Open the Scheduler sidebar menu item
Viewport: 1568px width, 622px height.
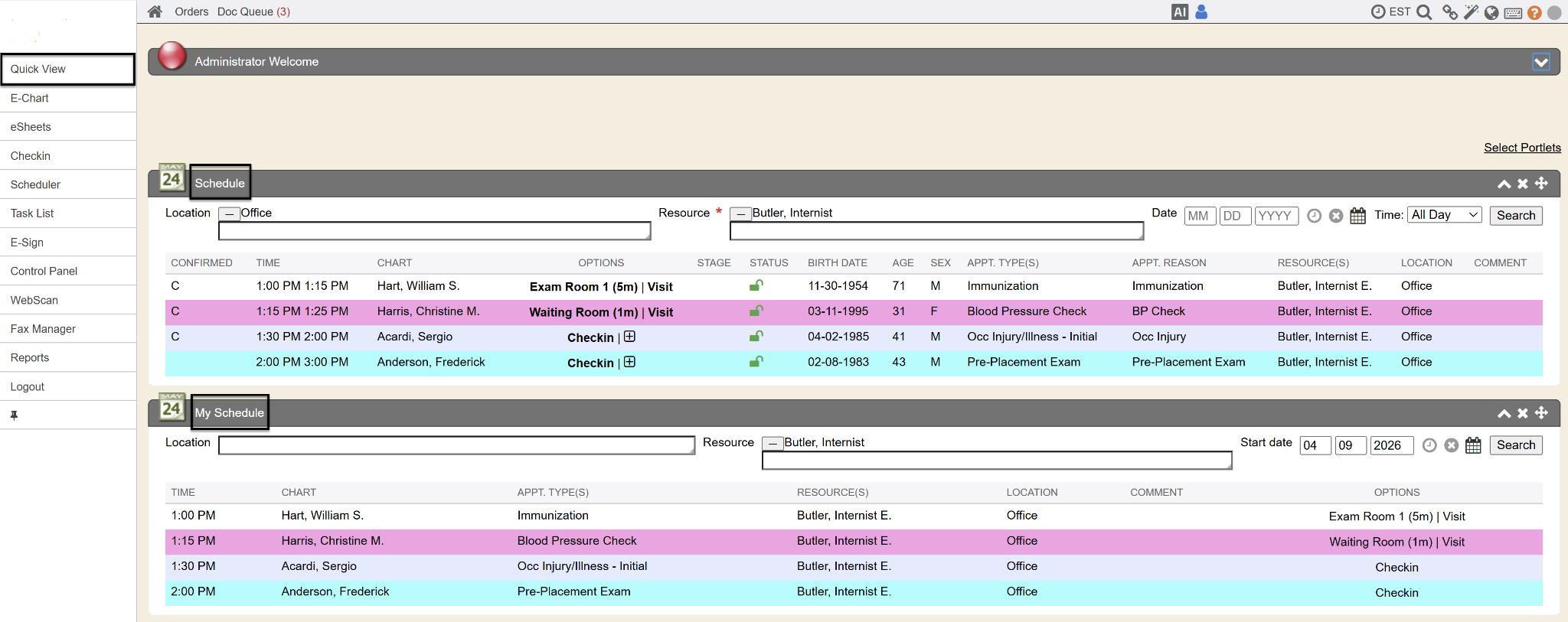pos(35,184)
